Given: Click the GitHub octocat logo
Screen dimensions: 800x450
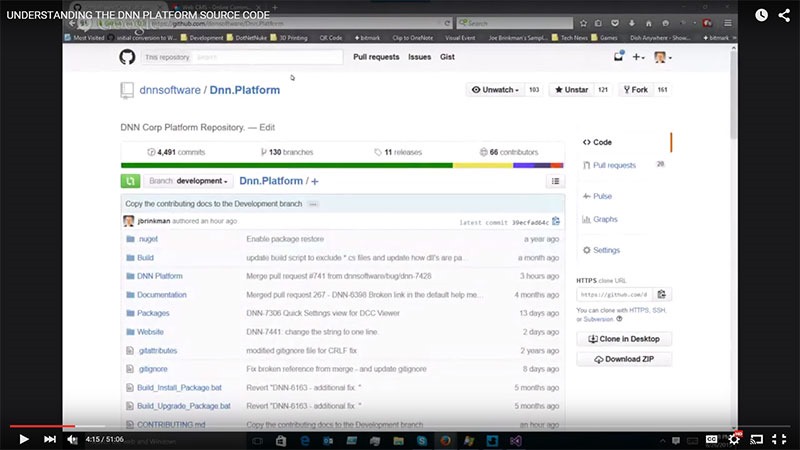Looking at the screenshot, I should pos(127,57).
